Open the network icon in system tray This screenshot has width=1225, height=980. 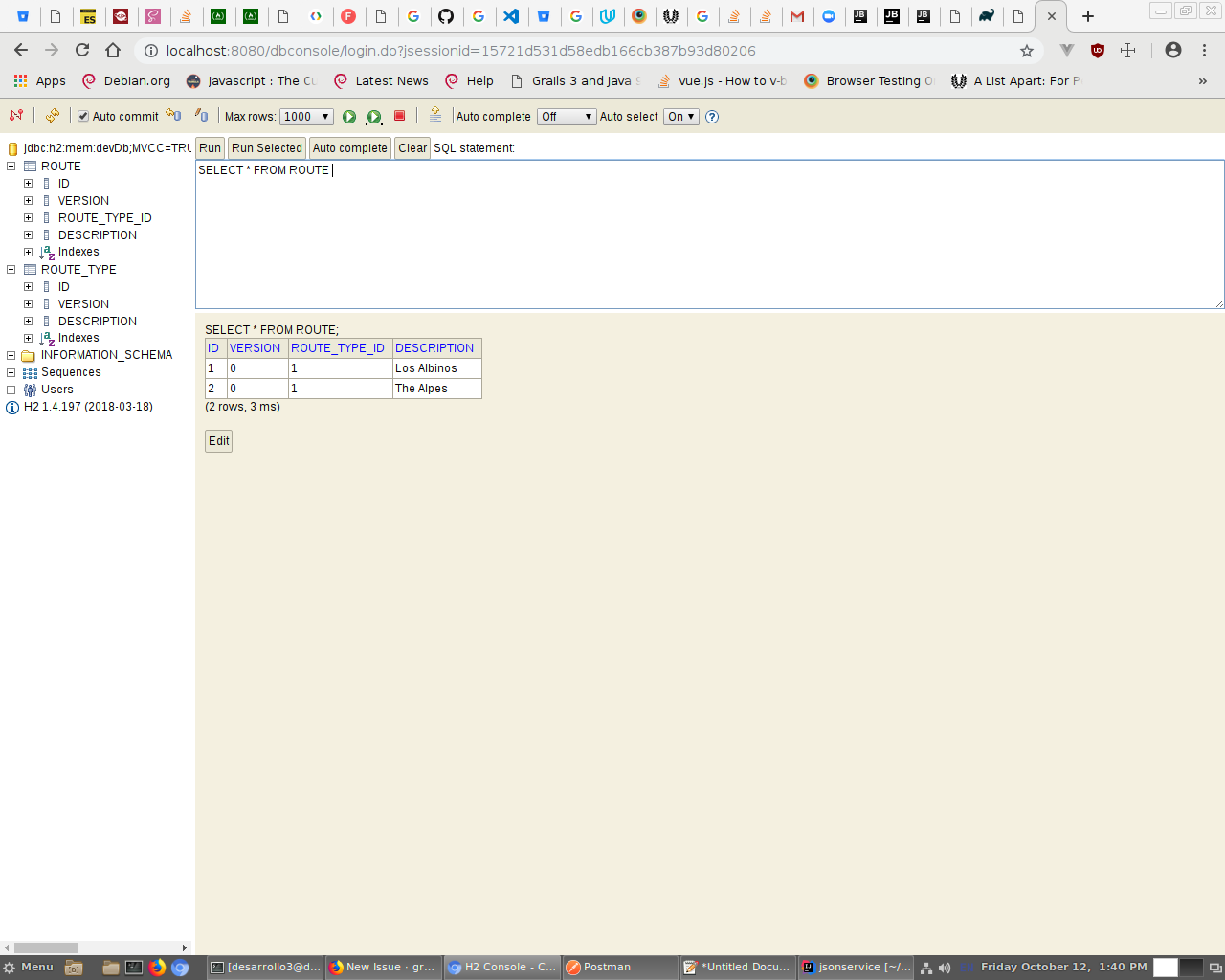click(x=926, y=968)
